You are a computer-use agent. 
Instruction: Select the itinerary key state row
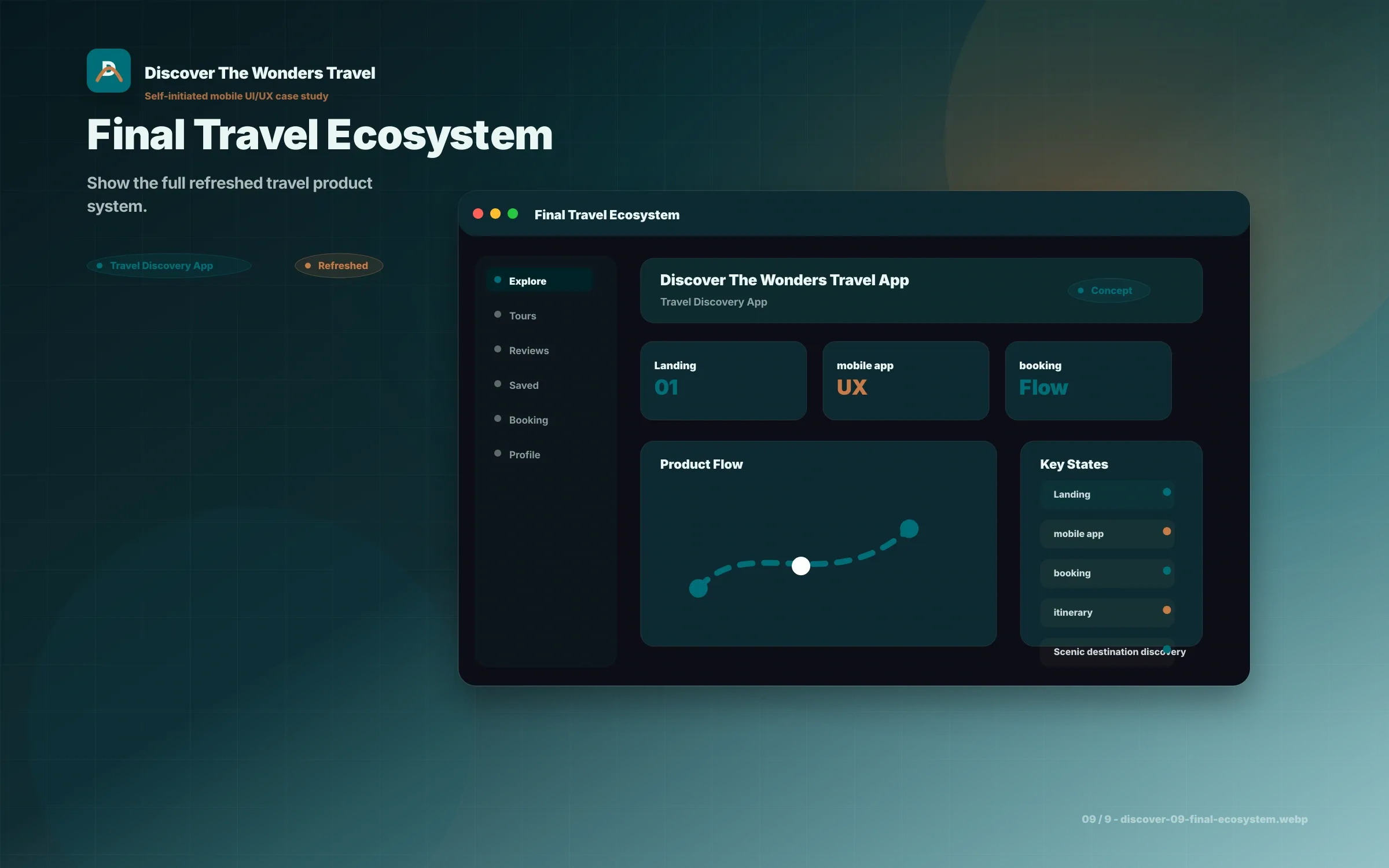[1107, 612]
